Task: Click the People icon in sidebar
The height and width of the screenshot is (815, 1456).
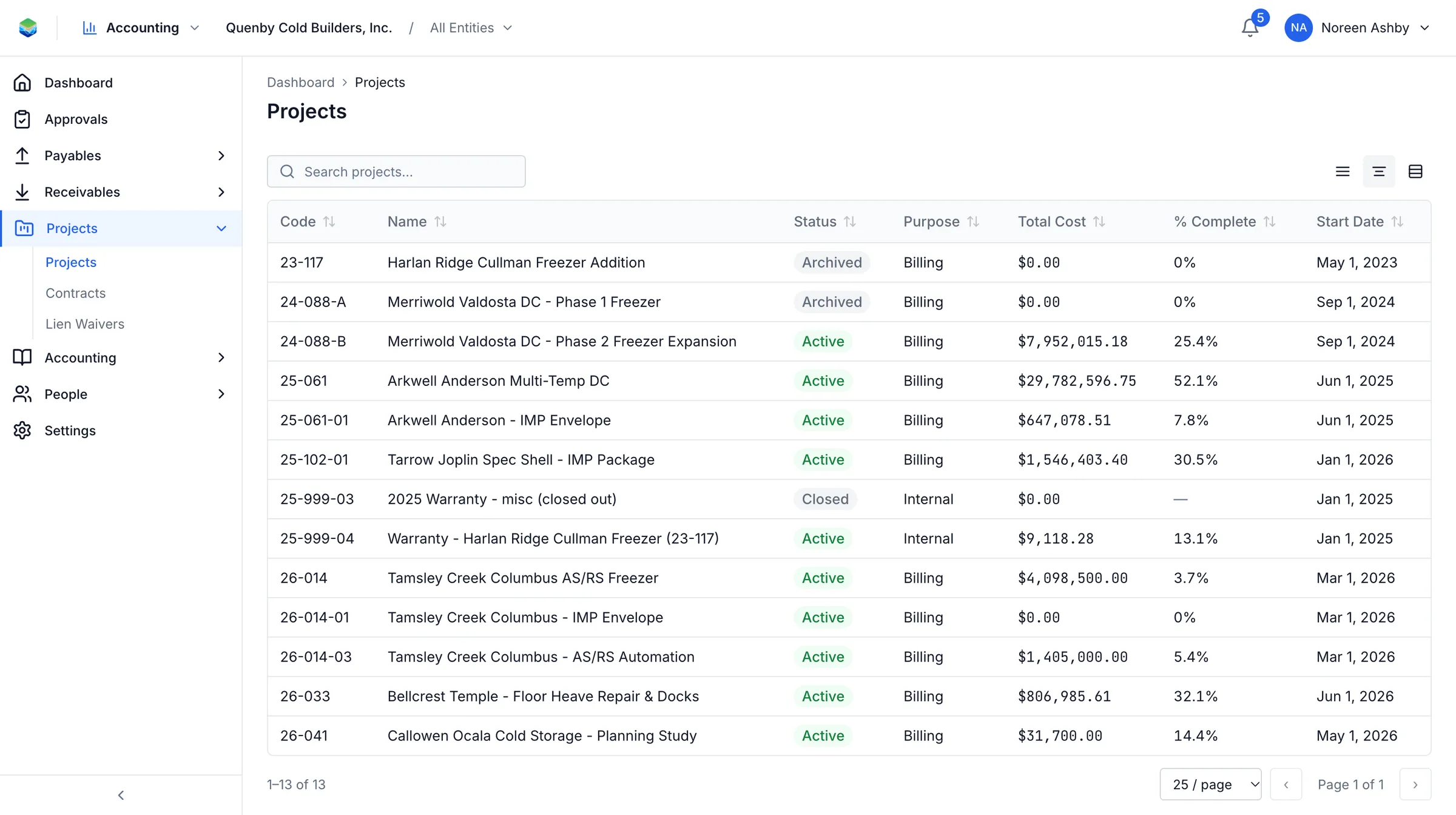Action: point(22,394)
